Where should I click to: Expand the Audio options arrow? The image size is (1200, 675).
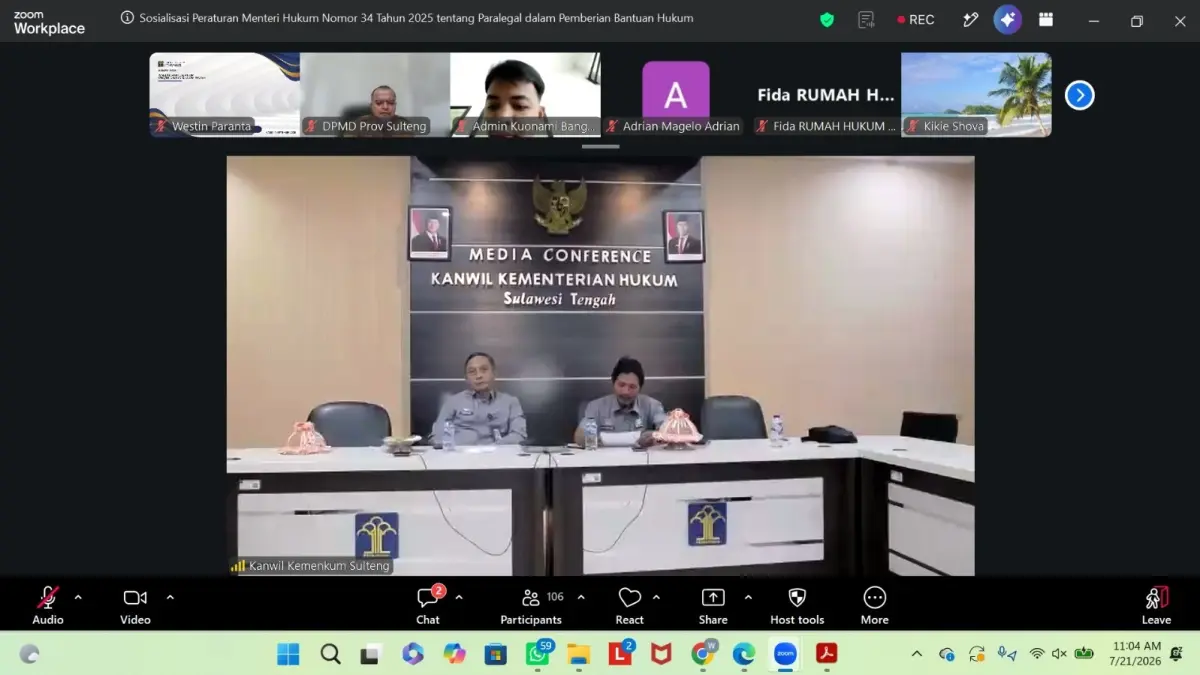point(78,597)
